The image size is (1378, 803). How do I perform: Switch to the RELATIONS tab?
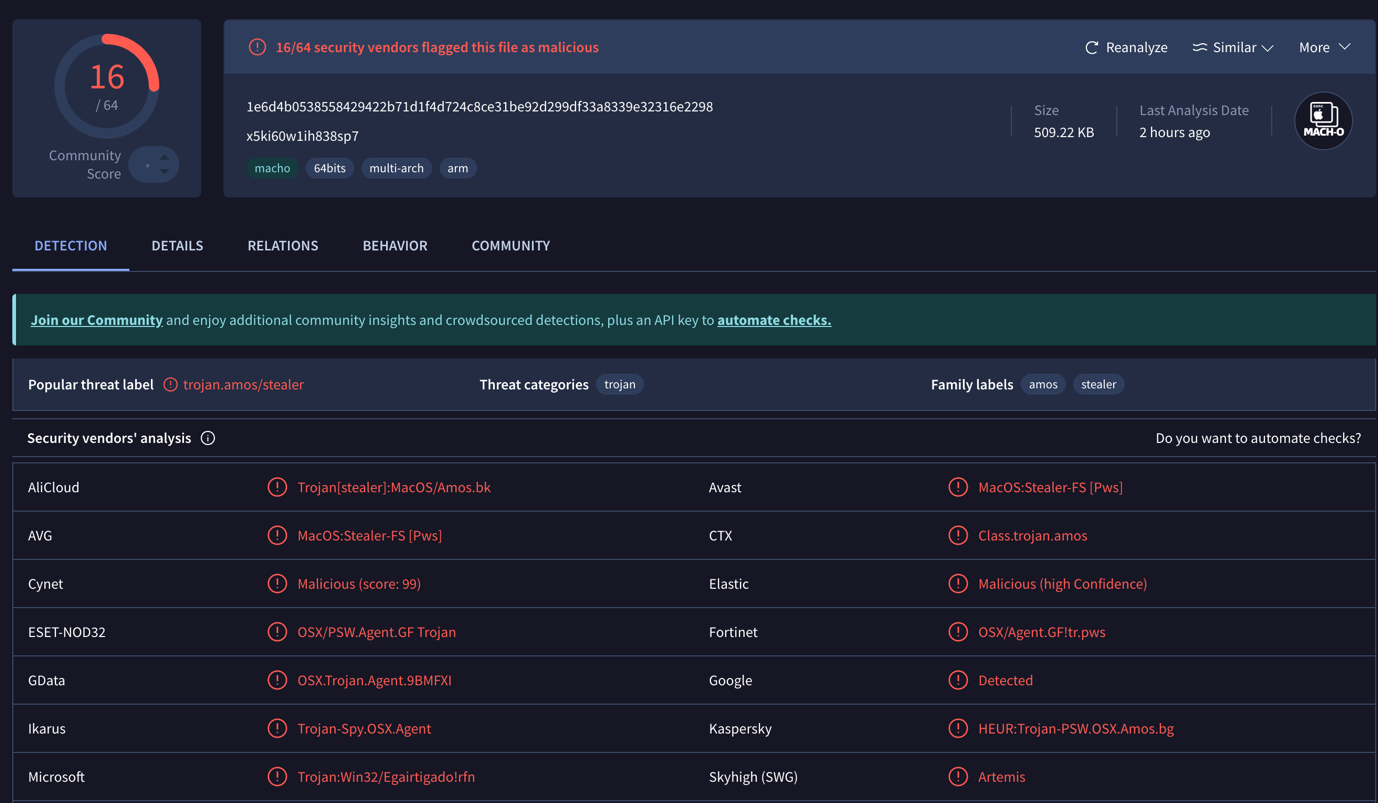coord(283,246)
